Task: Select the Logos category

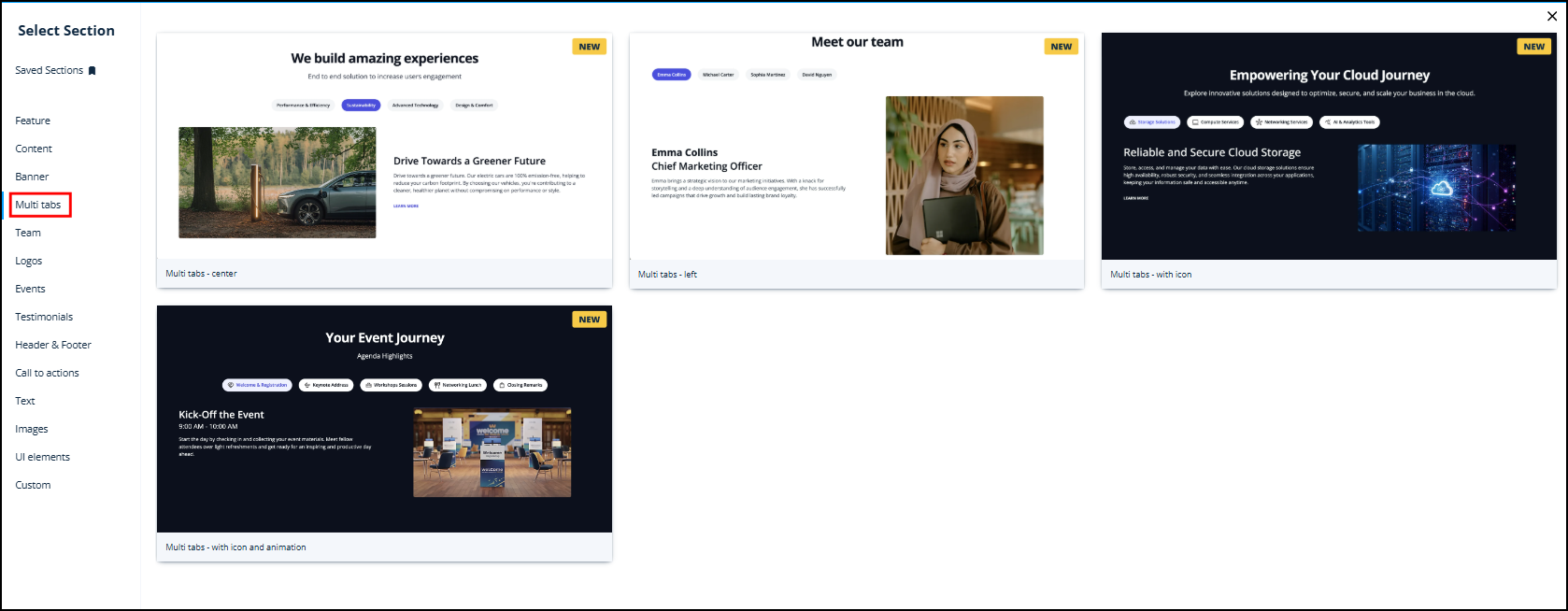Action: click(29, 261)
